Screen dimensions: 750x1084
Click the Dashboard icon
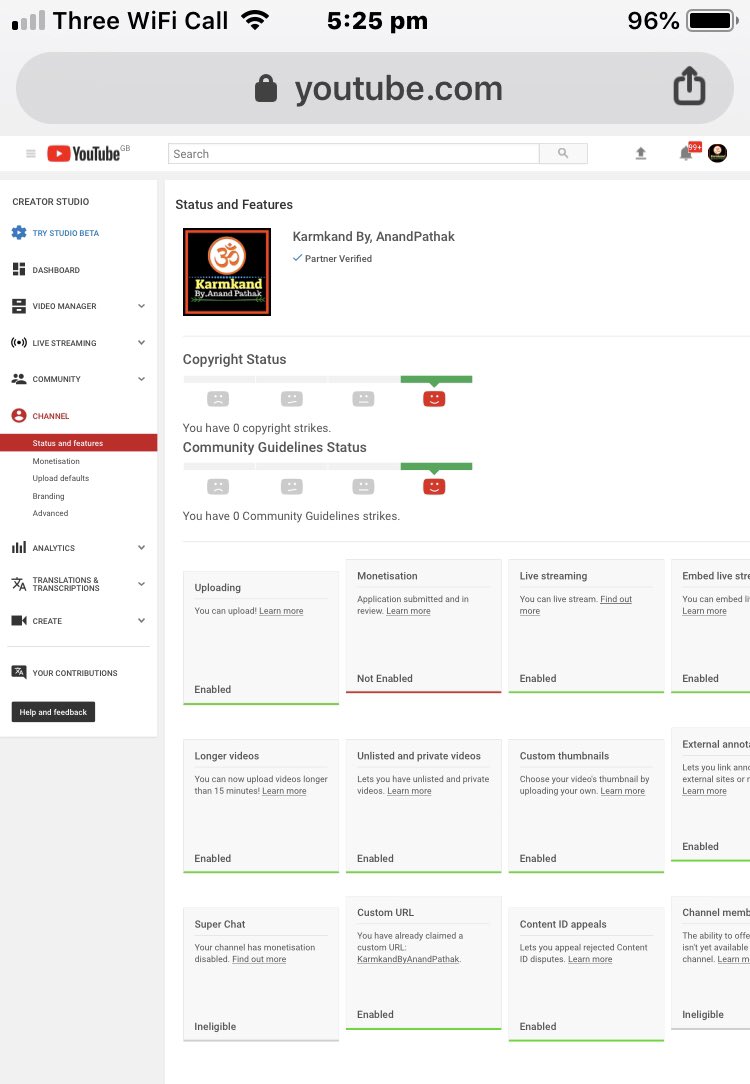19,270
